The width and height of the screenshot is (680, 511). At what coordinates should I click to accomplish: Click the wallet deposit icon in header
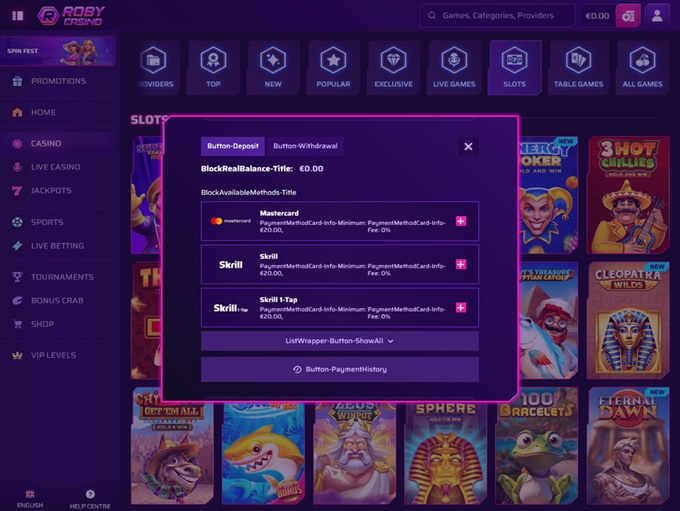(x=628, y=16)
